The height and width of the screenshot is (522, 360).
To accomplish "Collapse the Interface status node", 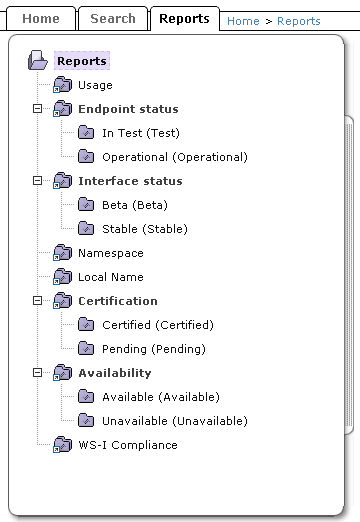I will (x=37, y=181).
